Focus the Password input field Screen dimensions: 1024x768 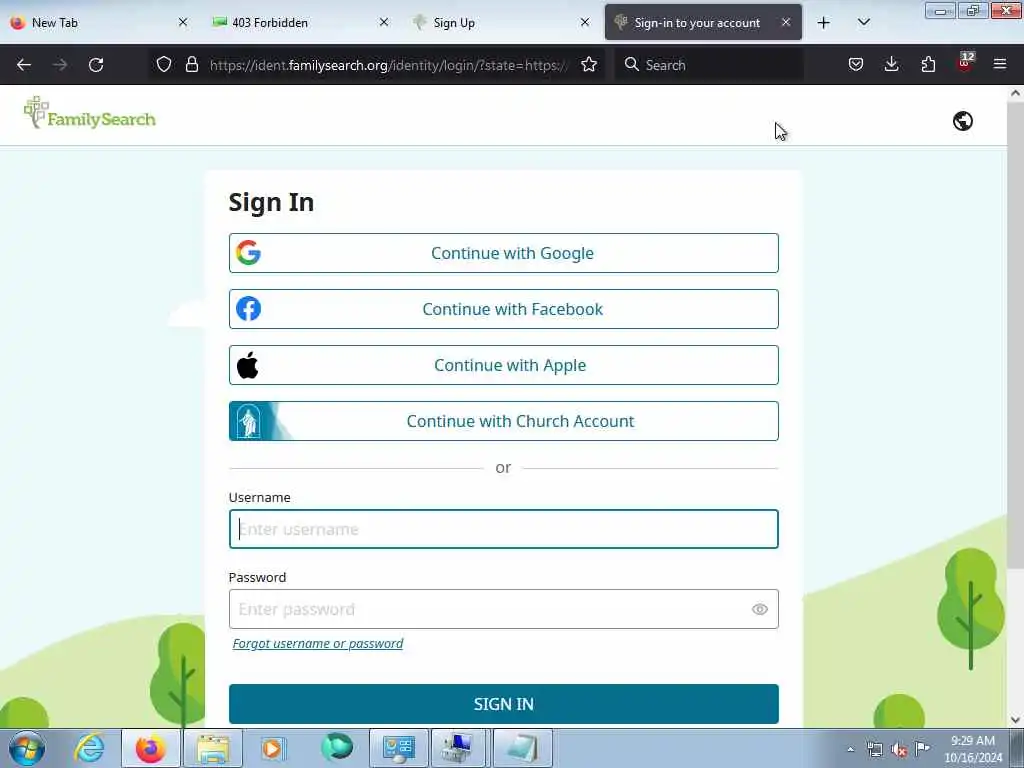[504, 609]
